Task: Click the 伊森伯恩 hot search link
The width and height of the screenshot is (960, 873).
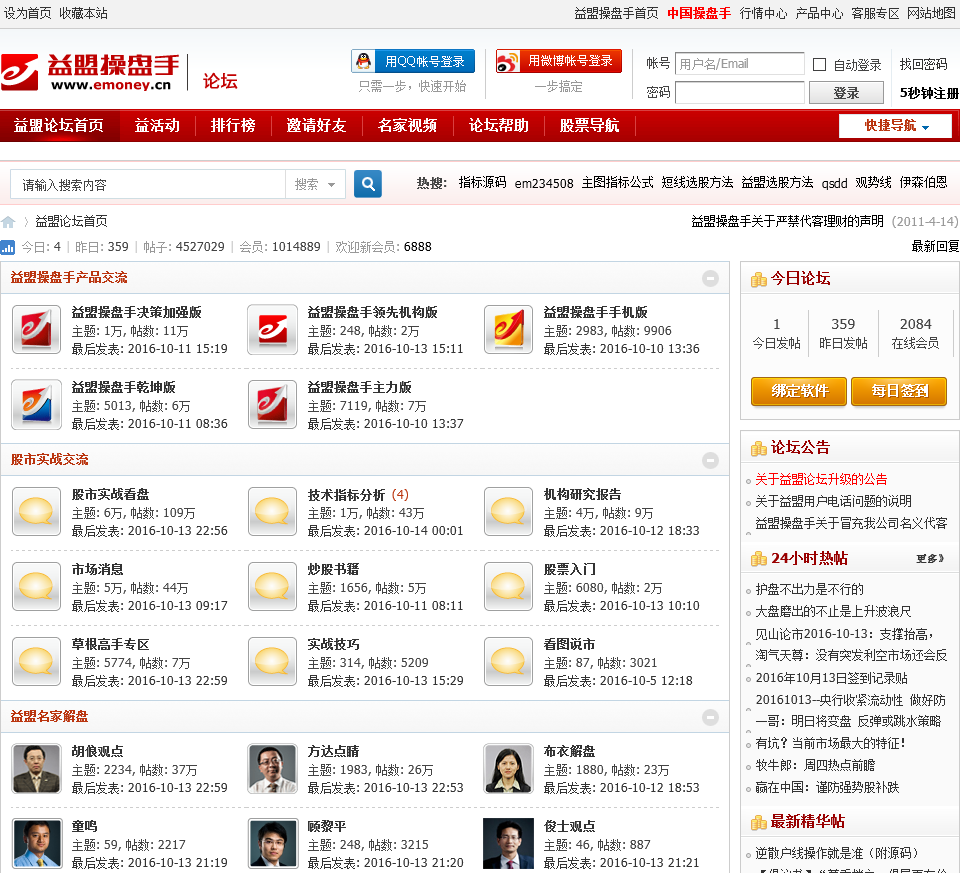Action: pos(923,182)
